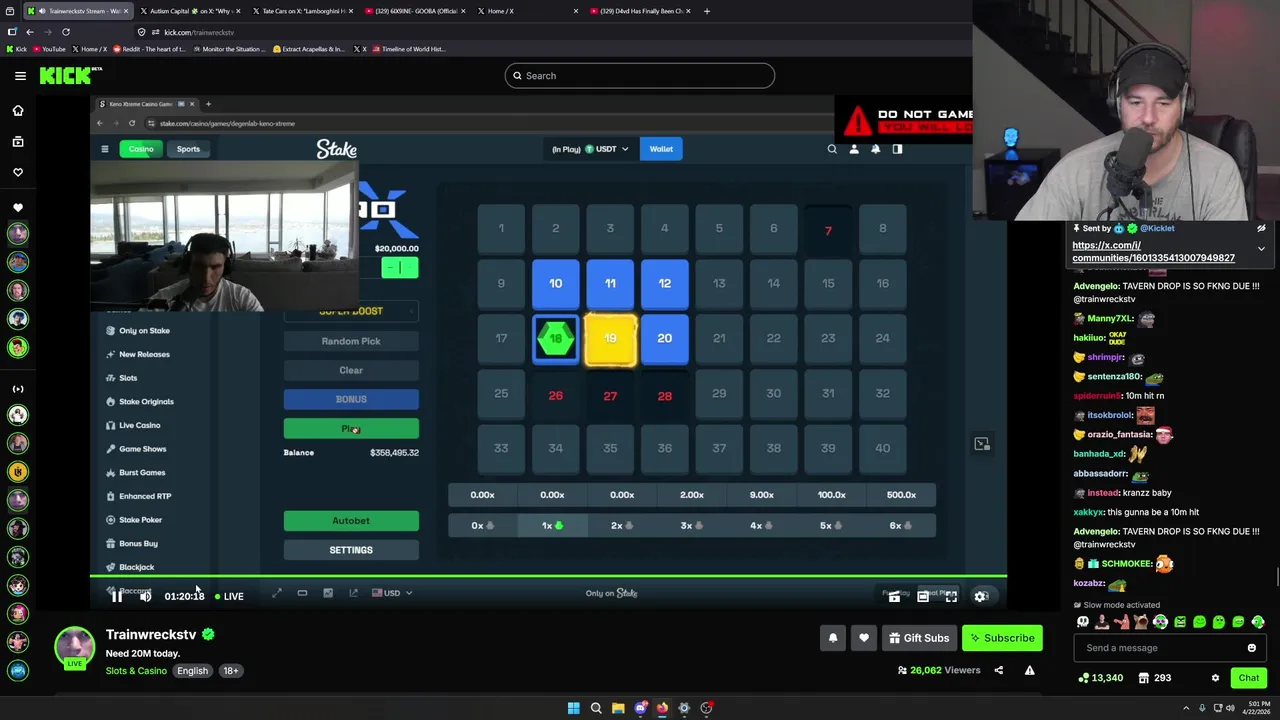Viewport: 1280px width, 720px height.
Task: Jump to LIVE indicator in player
Action: 228,597
